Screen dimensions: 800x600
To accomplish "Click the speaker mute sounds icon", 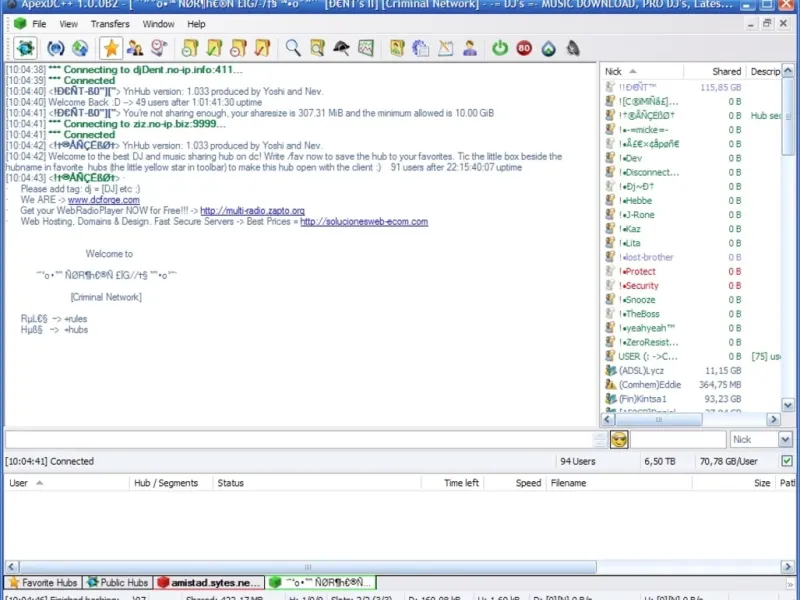I will click(573, 48).
